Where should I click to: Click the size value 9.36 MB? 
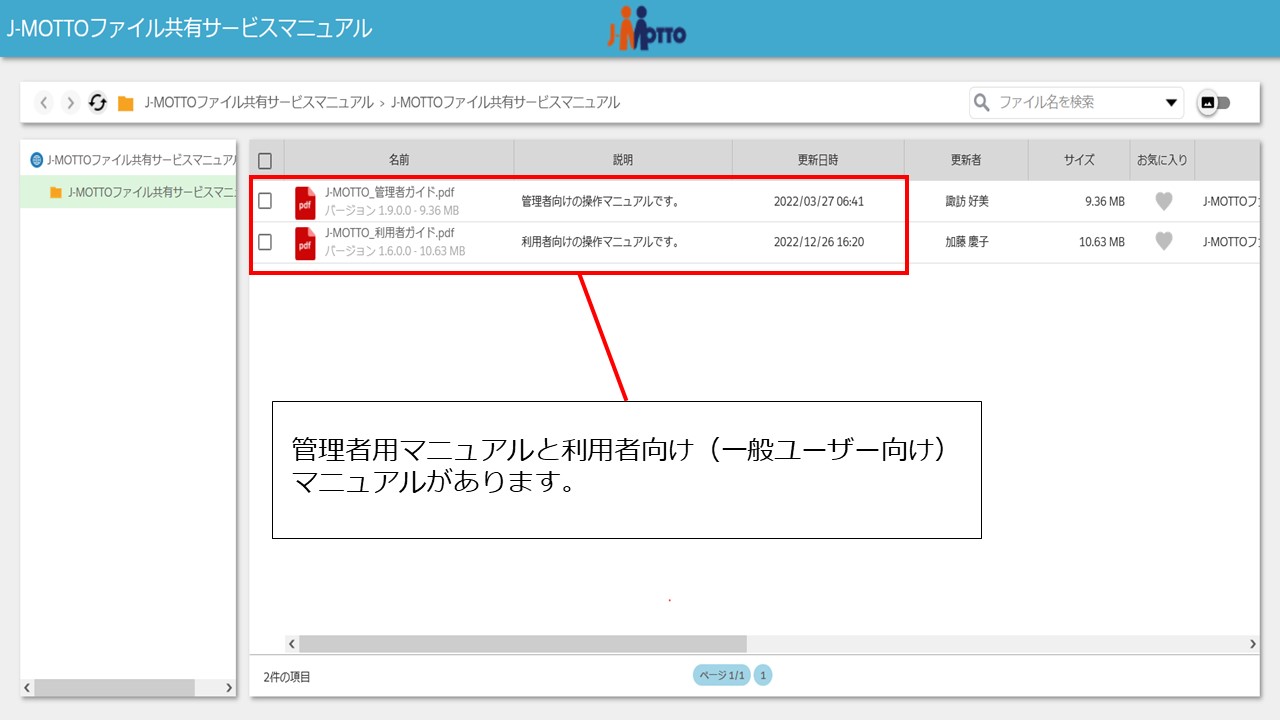(1105, 201)
